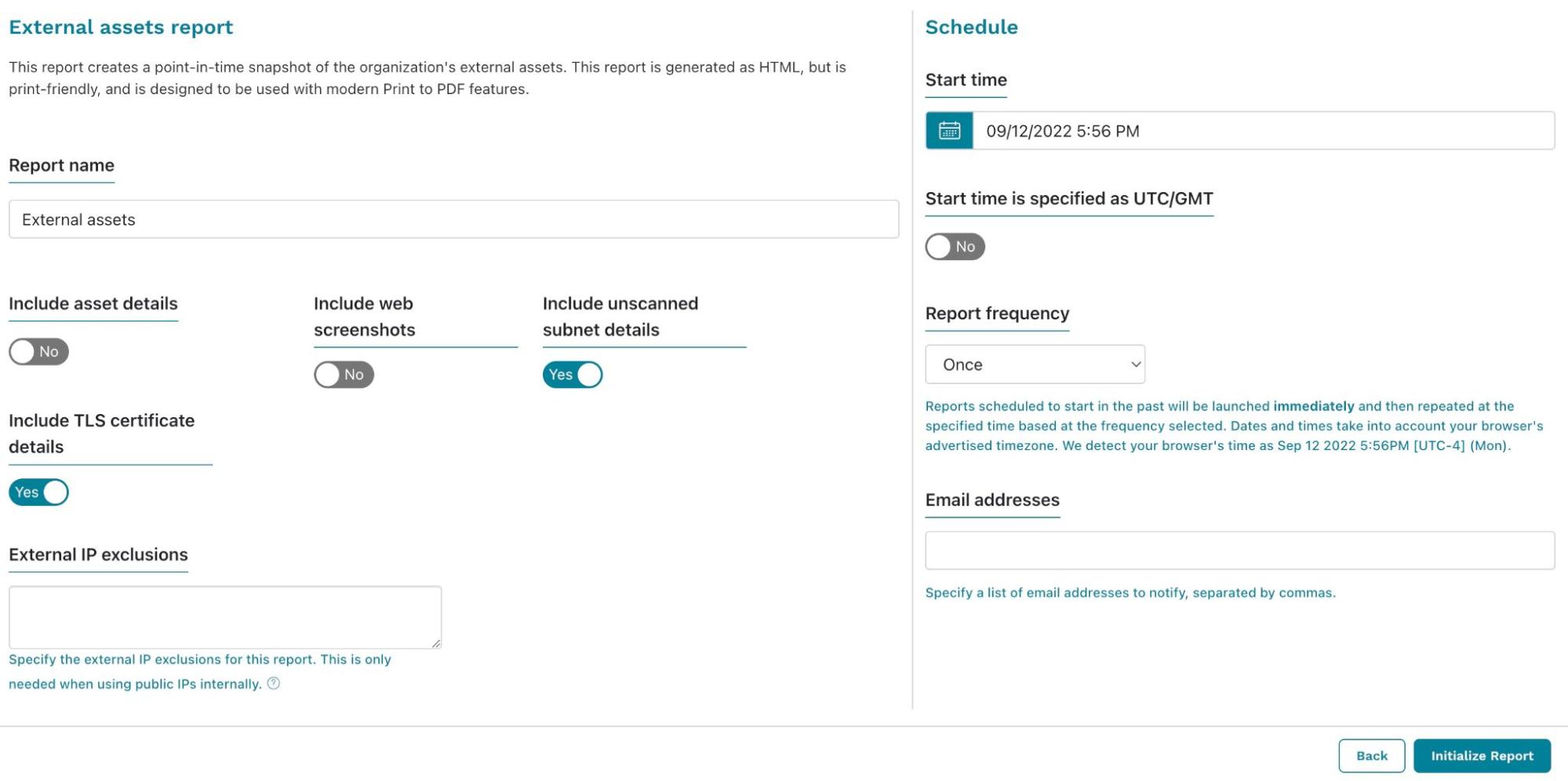Viewport: 1568px width, 781px height.
Task: Click the Schedule section heading
Action: click(x=972, y=27)
